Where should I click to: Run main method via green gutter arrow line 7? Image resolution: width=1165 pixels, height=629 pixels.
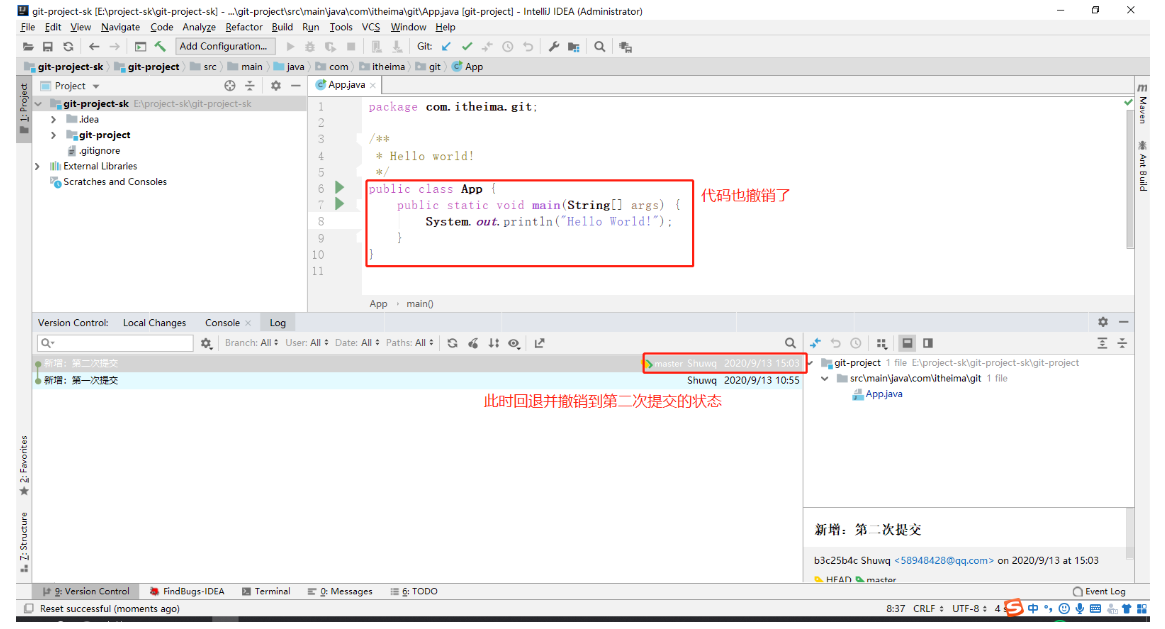click(x=340, y=203)
